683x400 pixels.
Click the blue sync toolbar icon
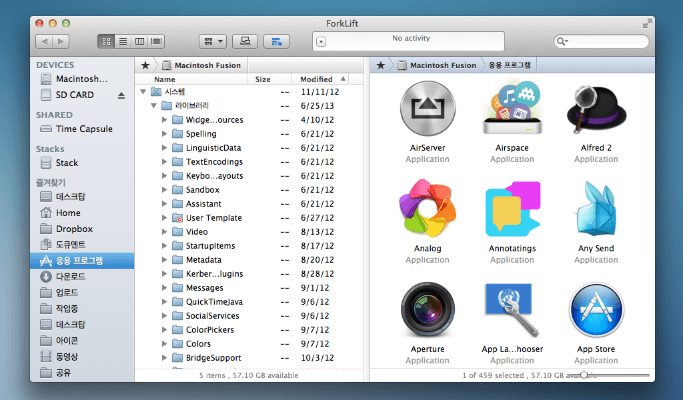pyautogui.click(x=277, y=41)
